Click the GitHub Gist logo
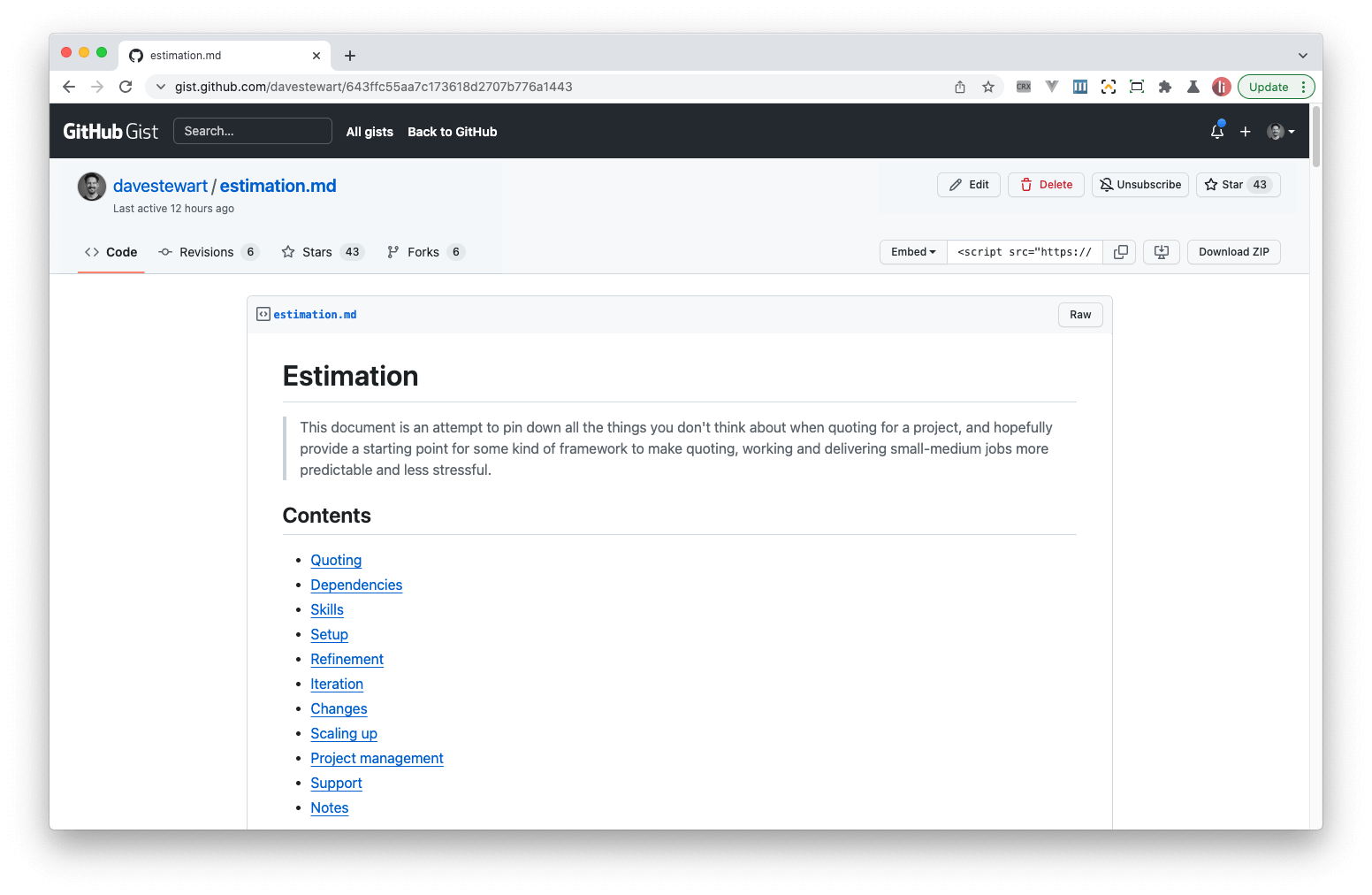Viewport: 1372px width, 895px height. coord(110,130)
